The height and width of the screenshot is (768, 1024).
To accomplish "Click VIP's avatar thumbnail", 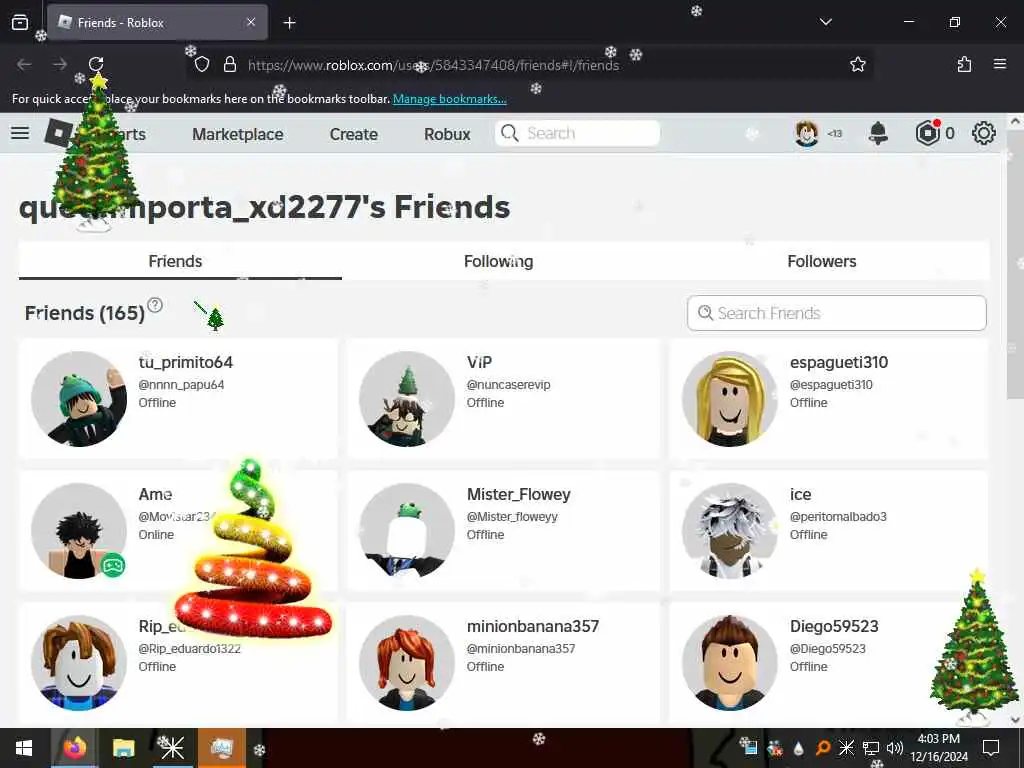I will [407, 399].
